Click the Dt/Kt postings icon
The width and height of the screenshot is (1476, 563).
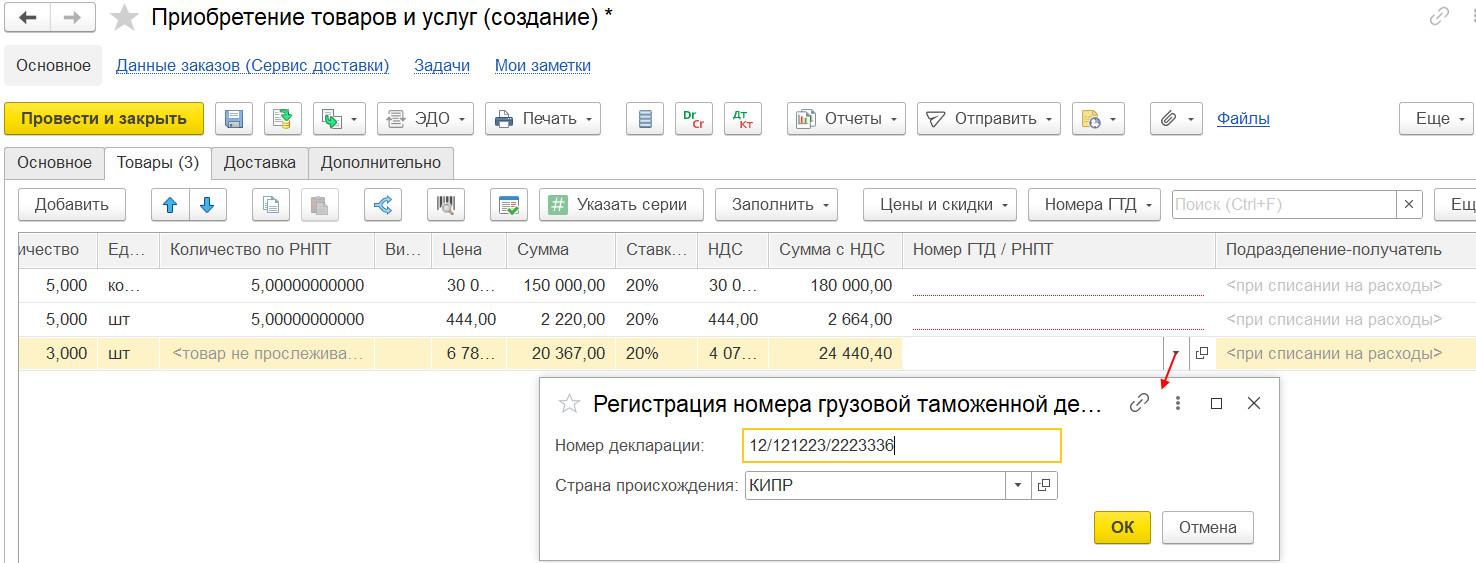pos(742,119)
